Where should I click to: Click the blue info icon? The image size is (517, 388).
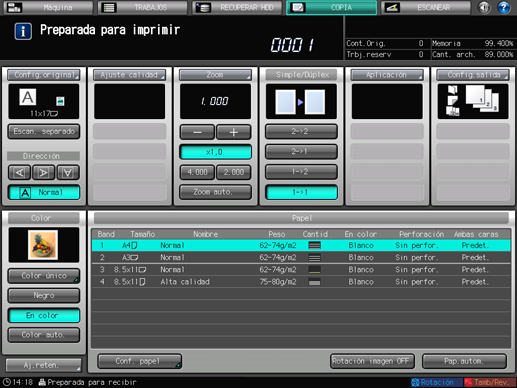[23, 31]
